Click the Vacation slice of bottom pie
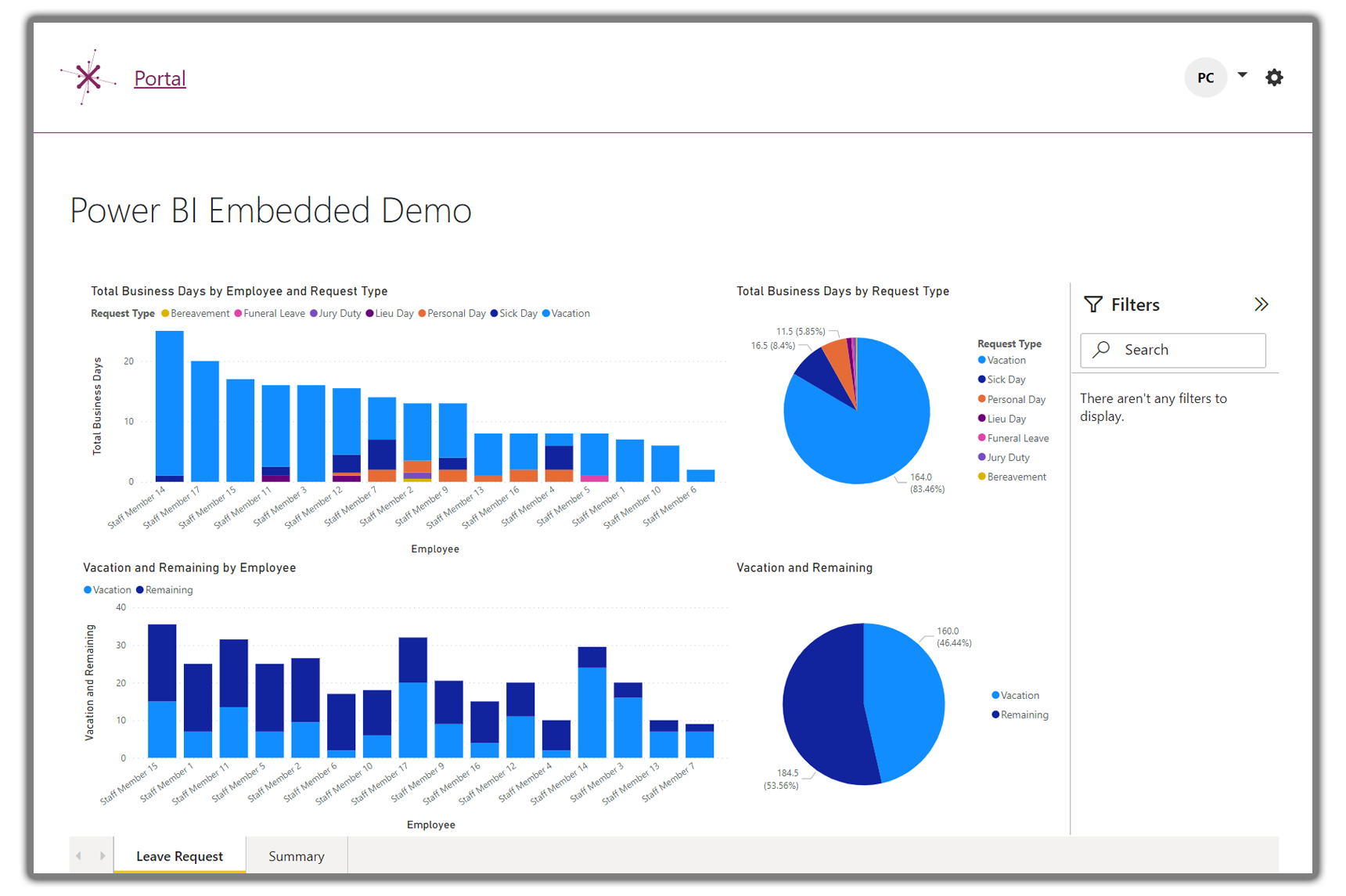1346x896 pixels. point(904,696)
